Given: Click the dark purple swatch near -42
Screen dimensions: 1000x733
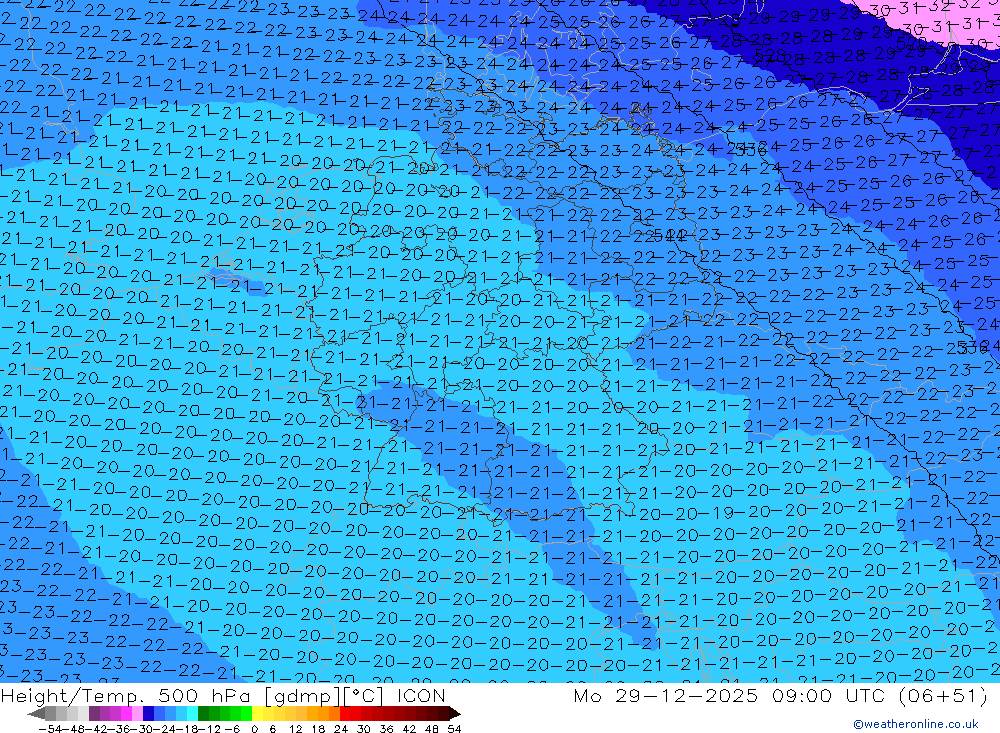Looking at the screenshot, I should coord(94,713).
